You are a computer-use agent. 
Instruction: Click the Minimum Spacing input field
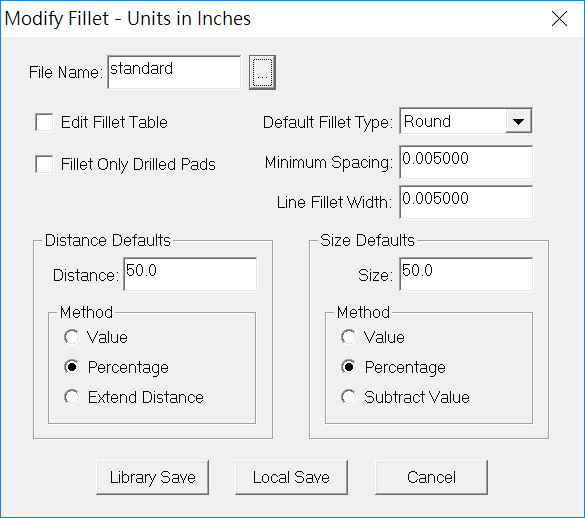466,162
